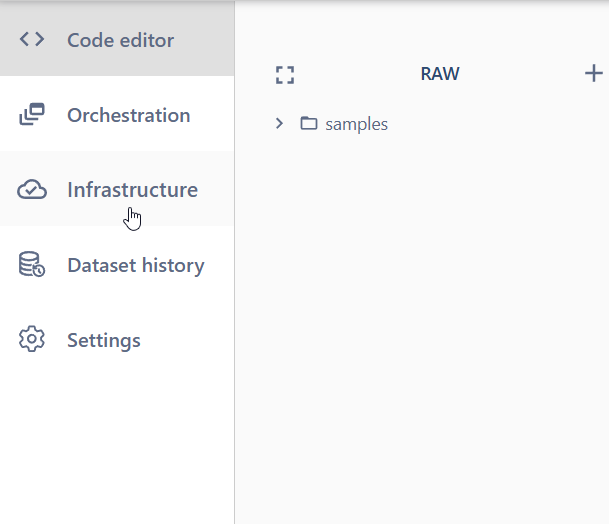
Task: Expand the samples folder chevron
Action: point(279,124)
